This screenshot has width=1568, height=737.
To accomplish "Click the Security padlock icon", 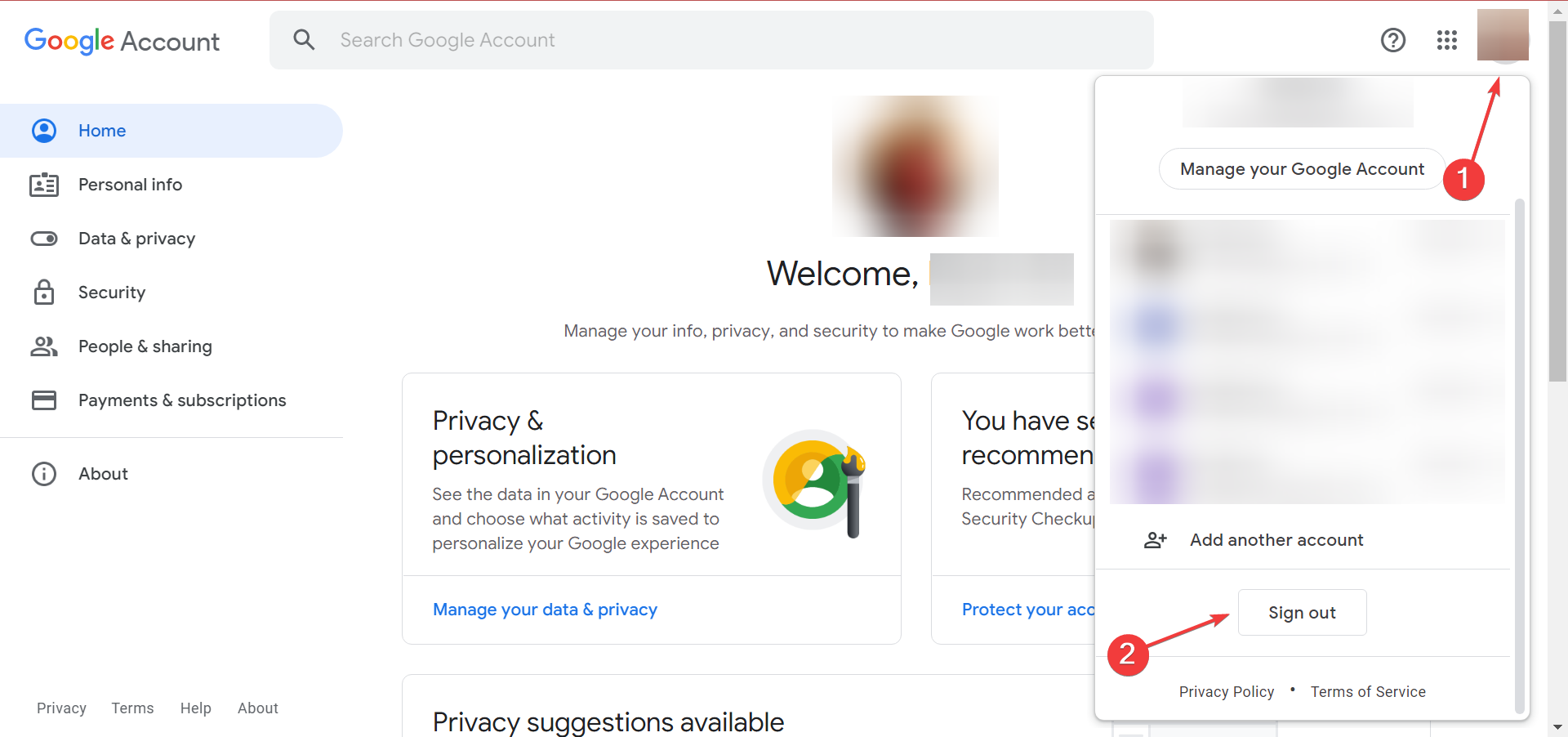I will (44, 293).
